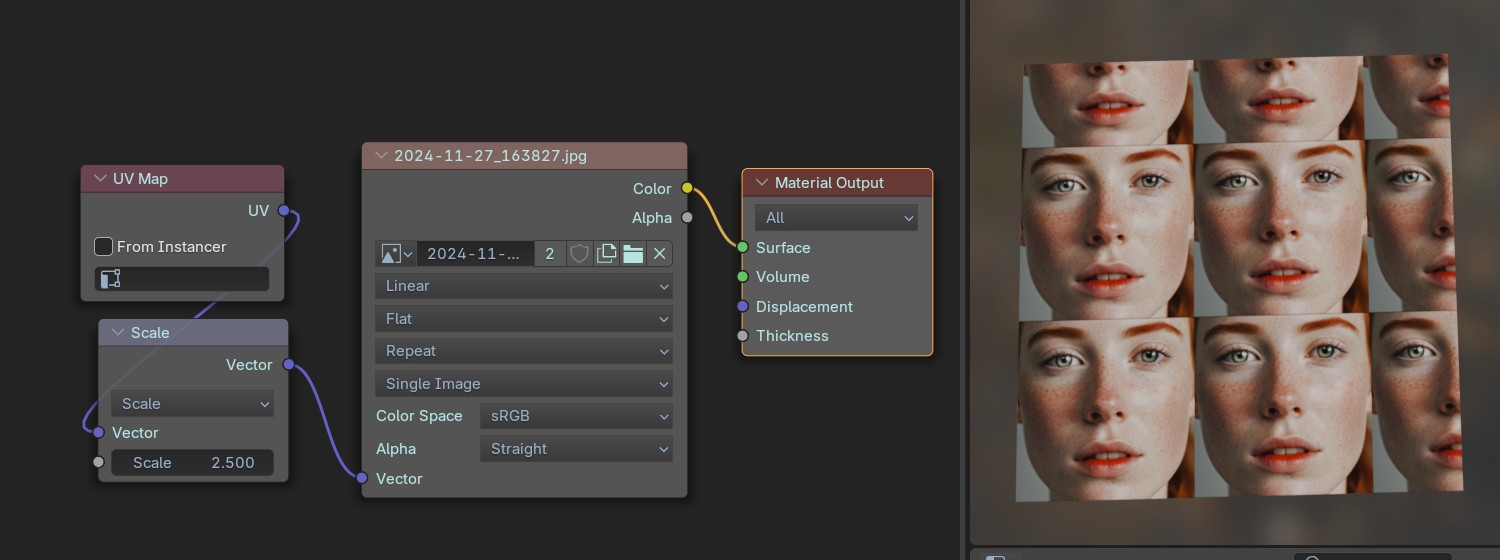Click the Scale value field 2.500

[192, 463]
